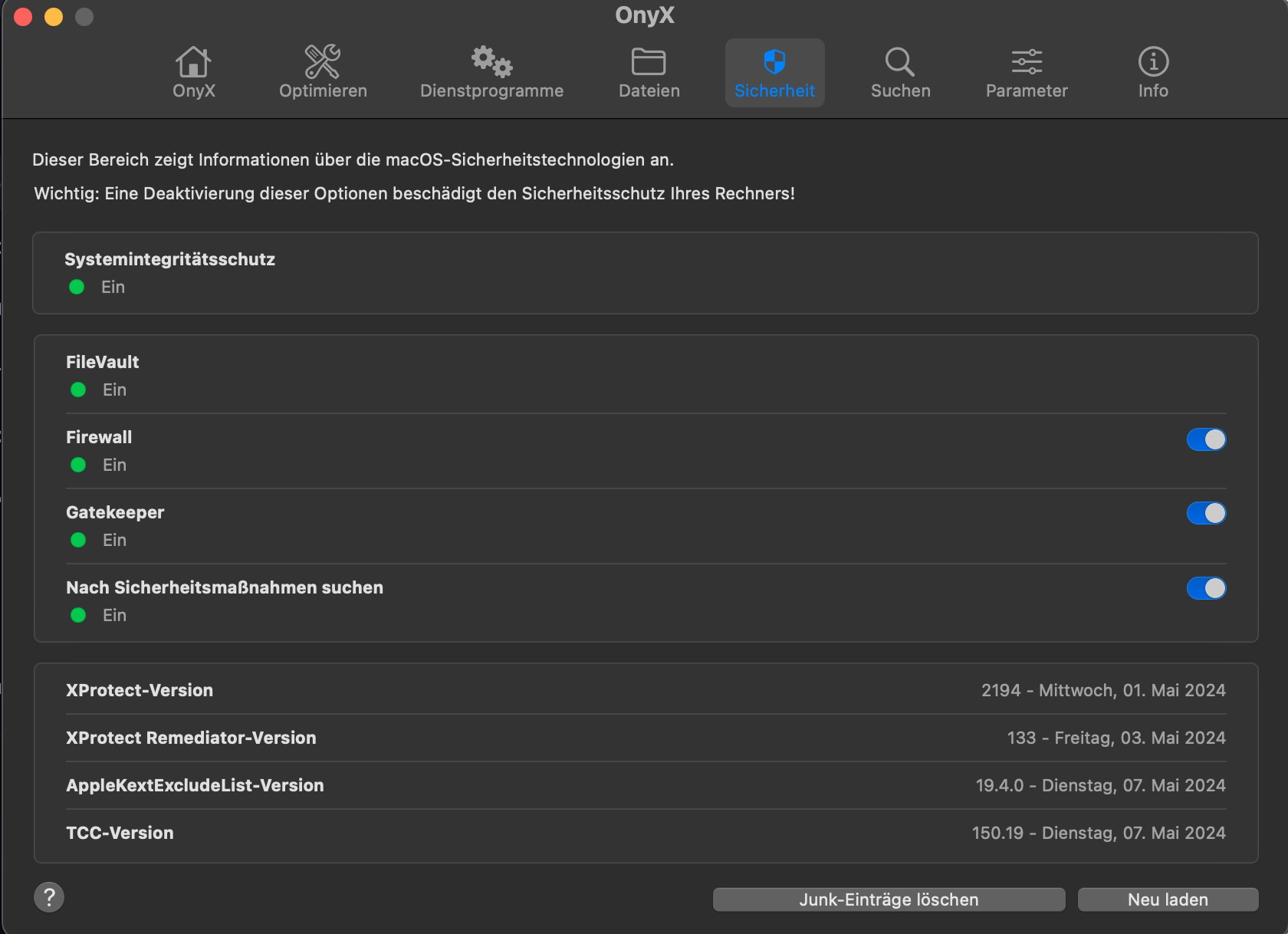Screen dimensions: 1288x934
Task: Click the Ein status under Nach Sicherheitsmaßnahmen suchen
Action: click(114, 615)
